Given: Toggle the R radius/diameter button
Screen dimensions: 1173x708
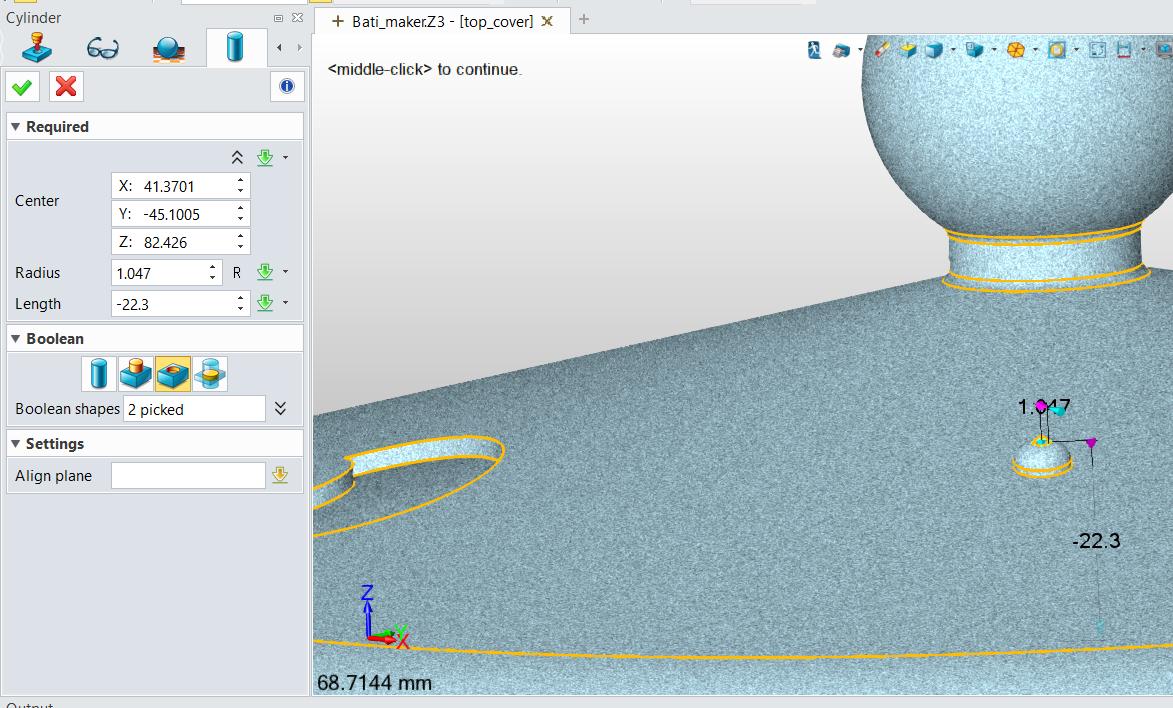Looking at the screenshot, I should click(237, 273).
